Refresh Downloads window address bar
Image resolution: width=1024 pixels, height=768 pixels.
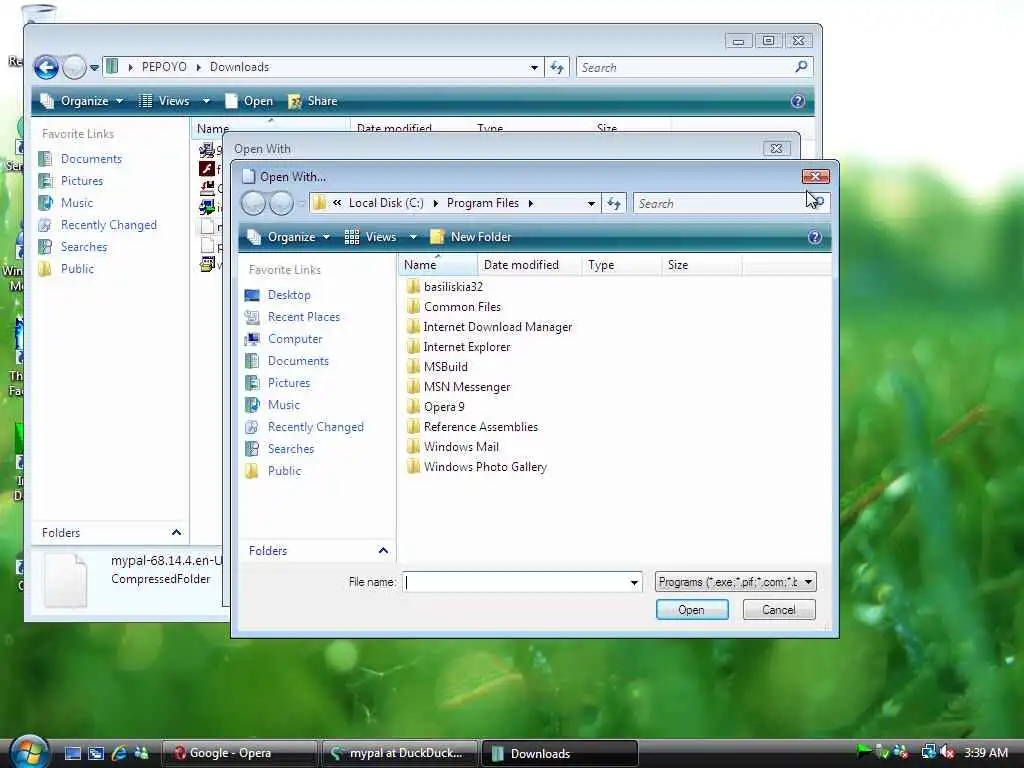pyautogui.click(x=557, y=67)
